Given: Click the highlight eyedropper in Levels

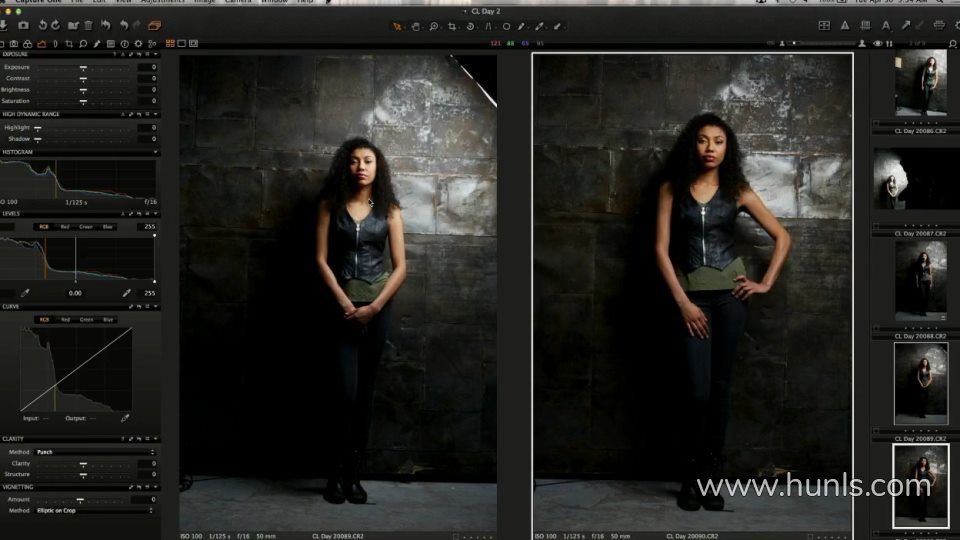Looking at the screenshot, I should 126,293.
